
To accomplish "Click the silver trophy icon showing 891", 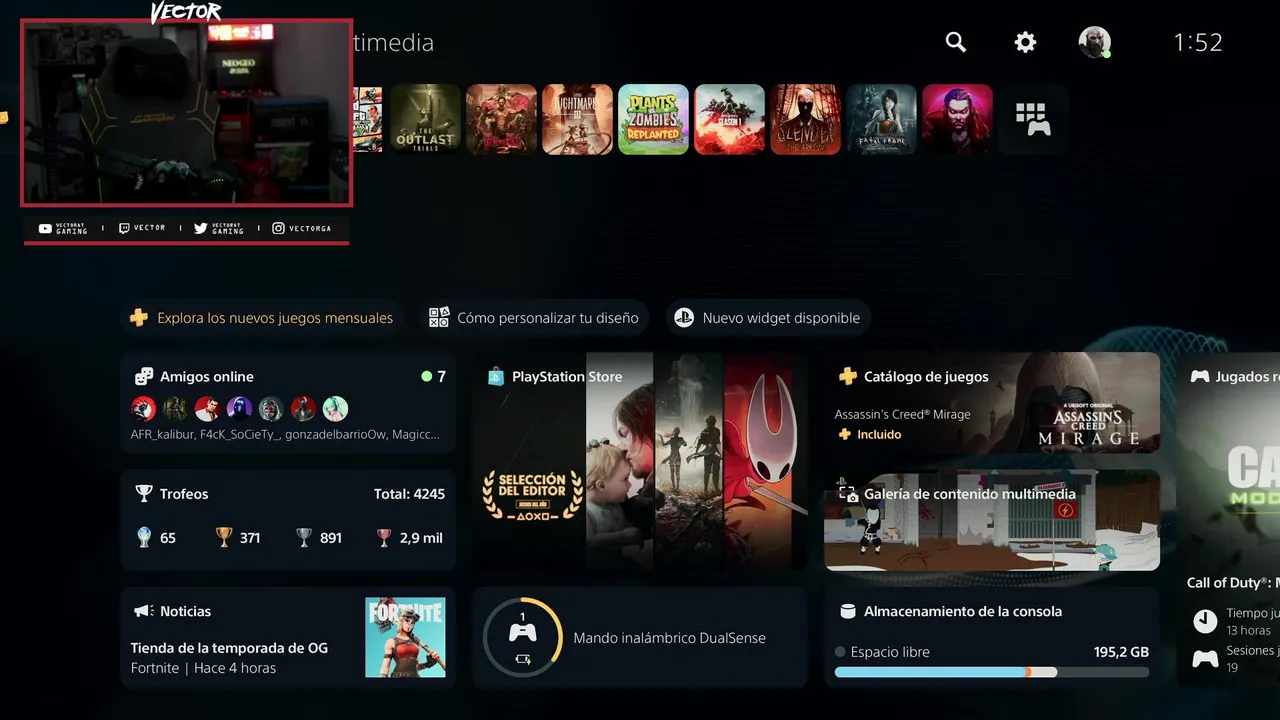I will click(304, 538).
